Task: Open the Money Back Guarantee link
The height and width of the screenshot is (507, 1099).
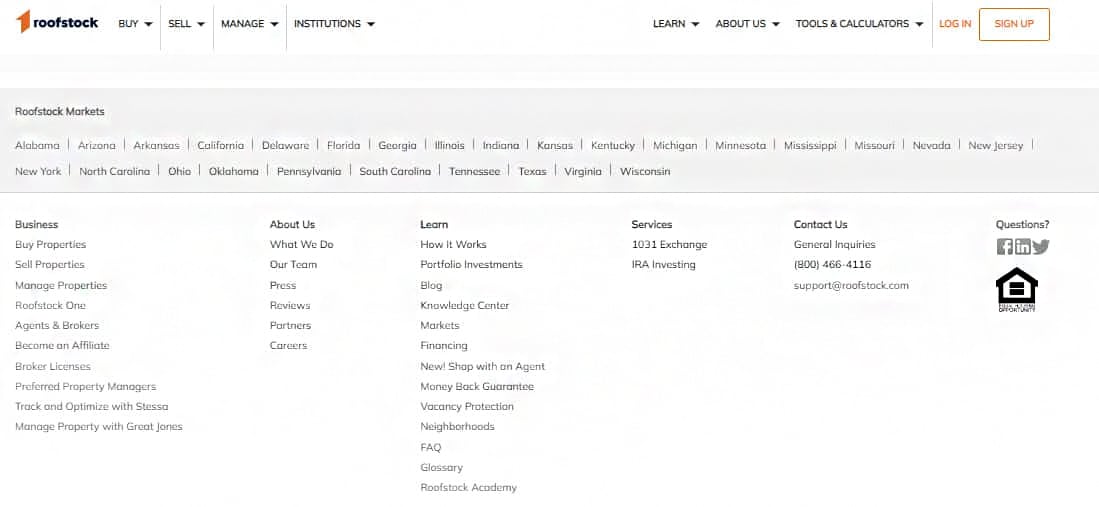Action: pos(477,386)
